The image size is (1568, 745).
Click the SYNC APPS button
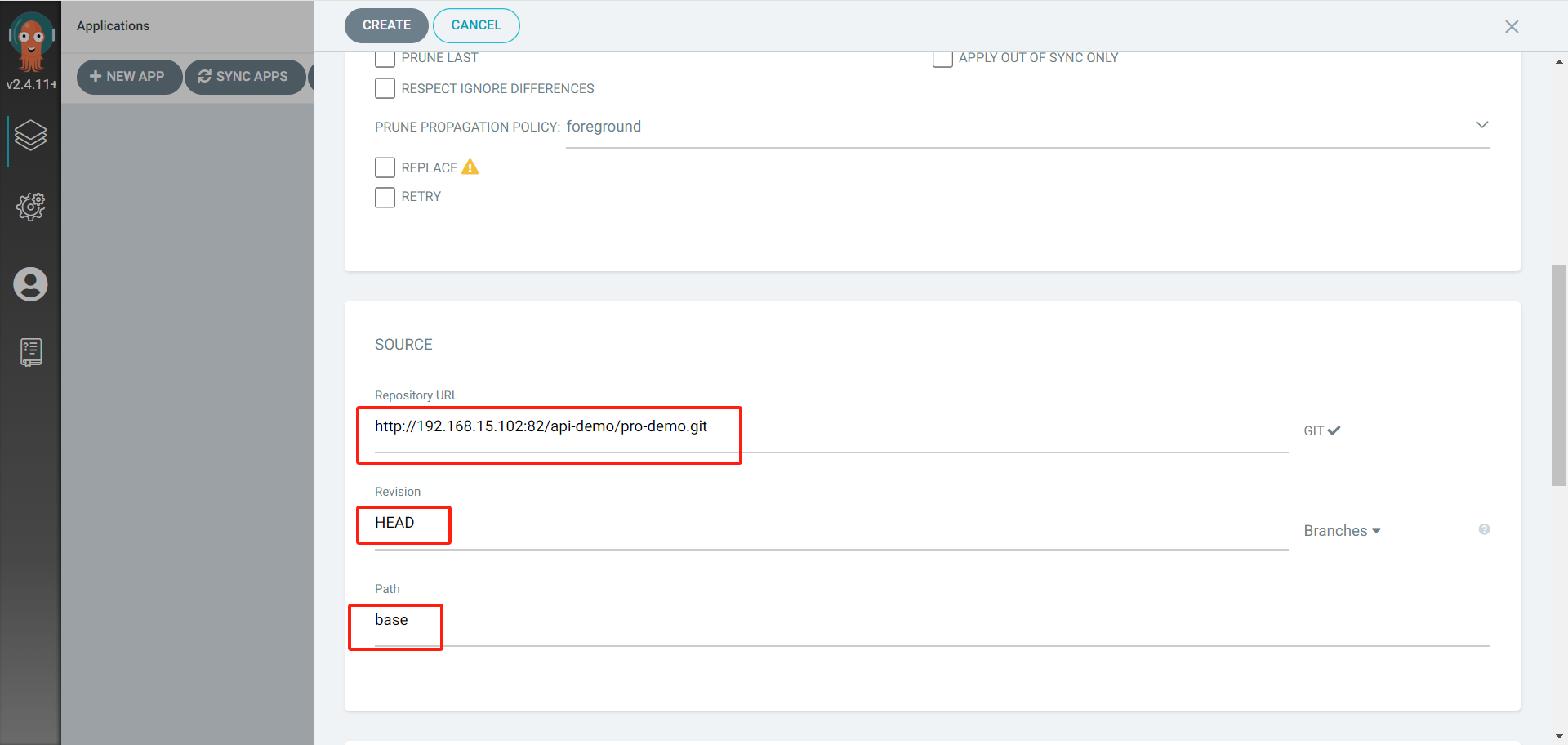(245, 76)
